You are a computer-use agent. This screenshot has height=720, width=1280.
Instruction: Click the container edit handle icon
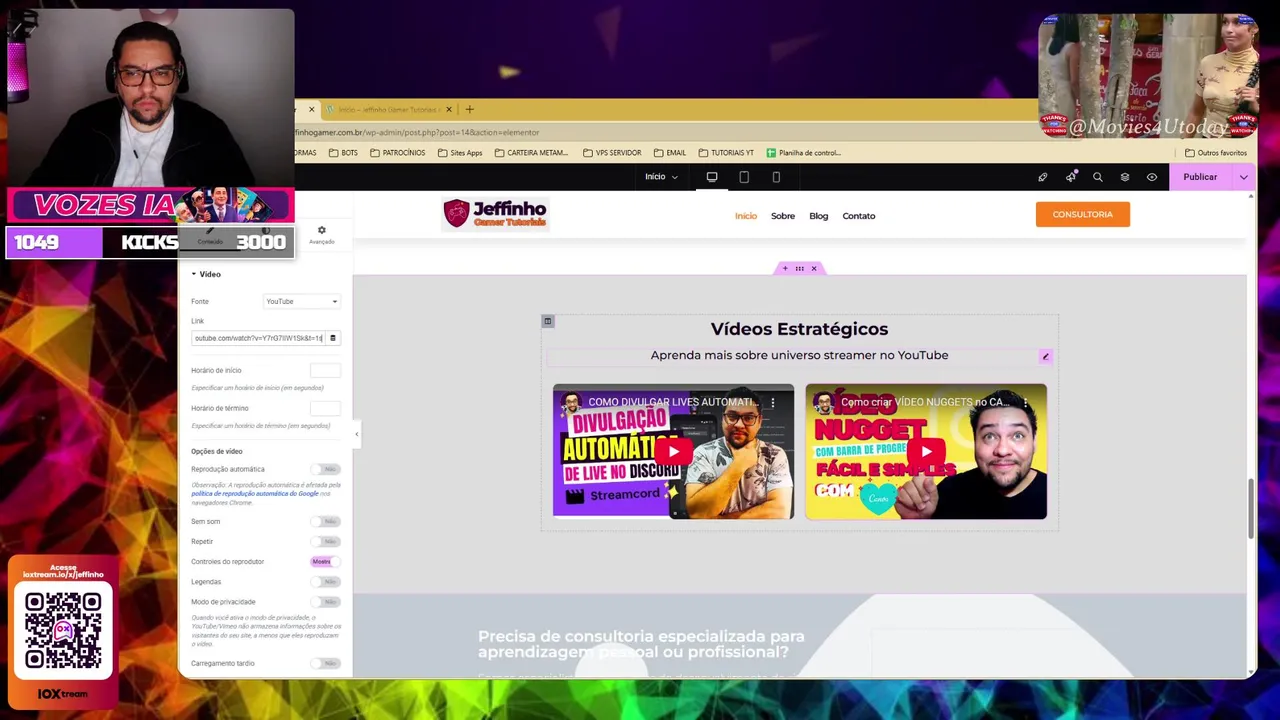tap(548, 321)
